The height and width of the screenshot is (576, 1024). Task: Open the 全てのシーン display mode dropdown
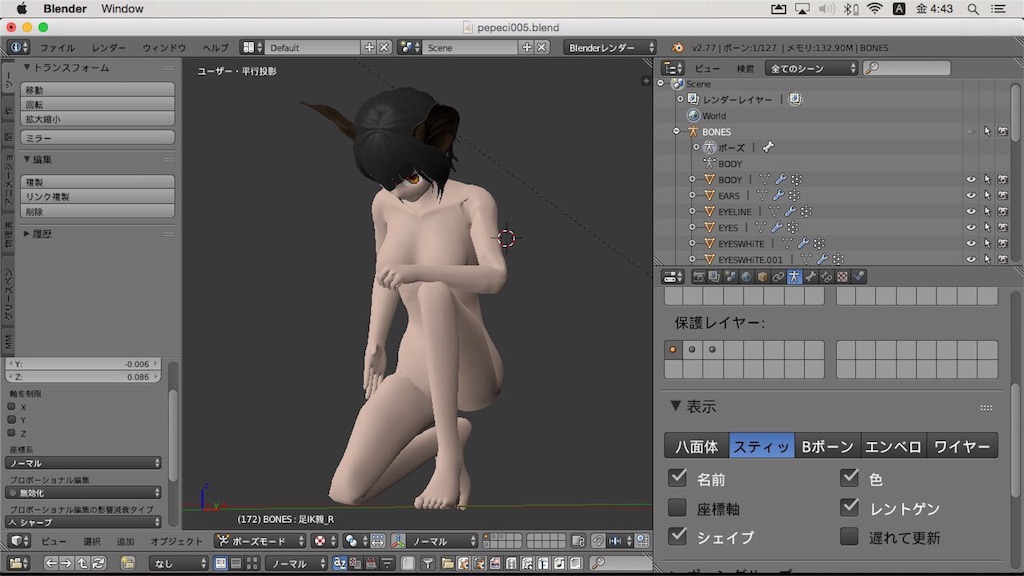click(812, 68)
